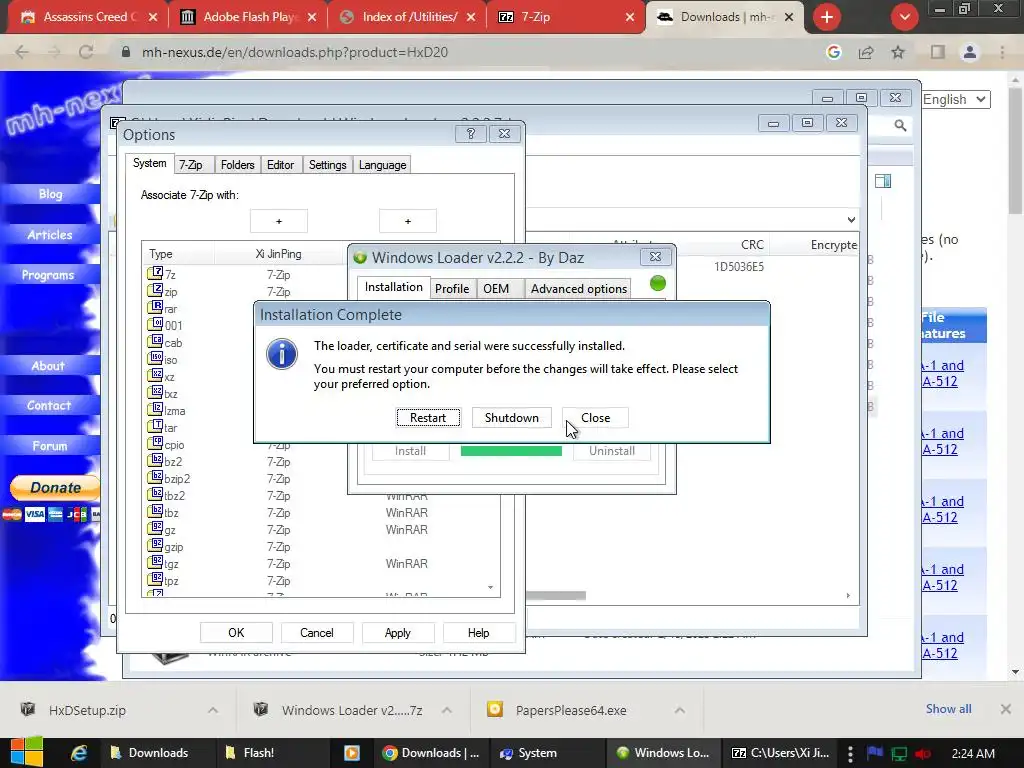
Task: Click Apply in the Options dialog
Action: pyautogui.click(x=398, y=633)
